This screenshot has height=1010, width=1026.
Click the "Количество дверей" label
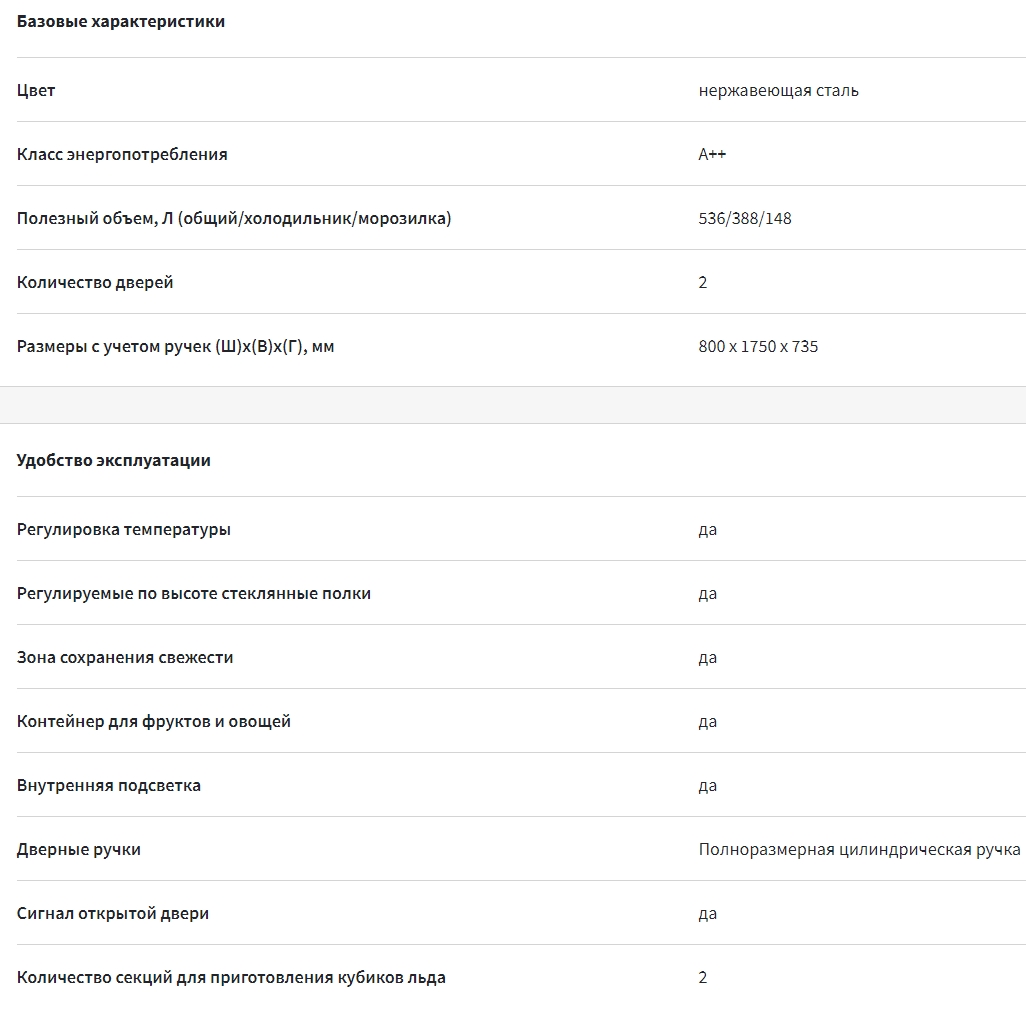[x=95, y=283]
